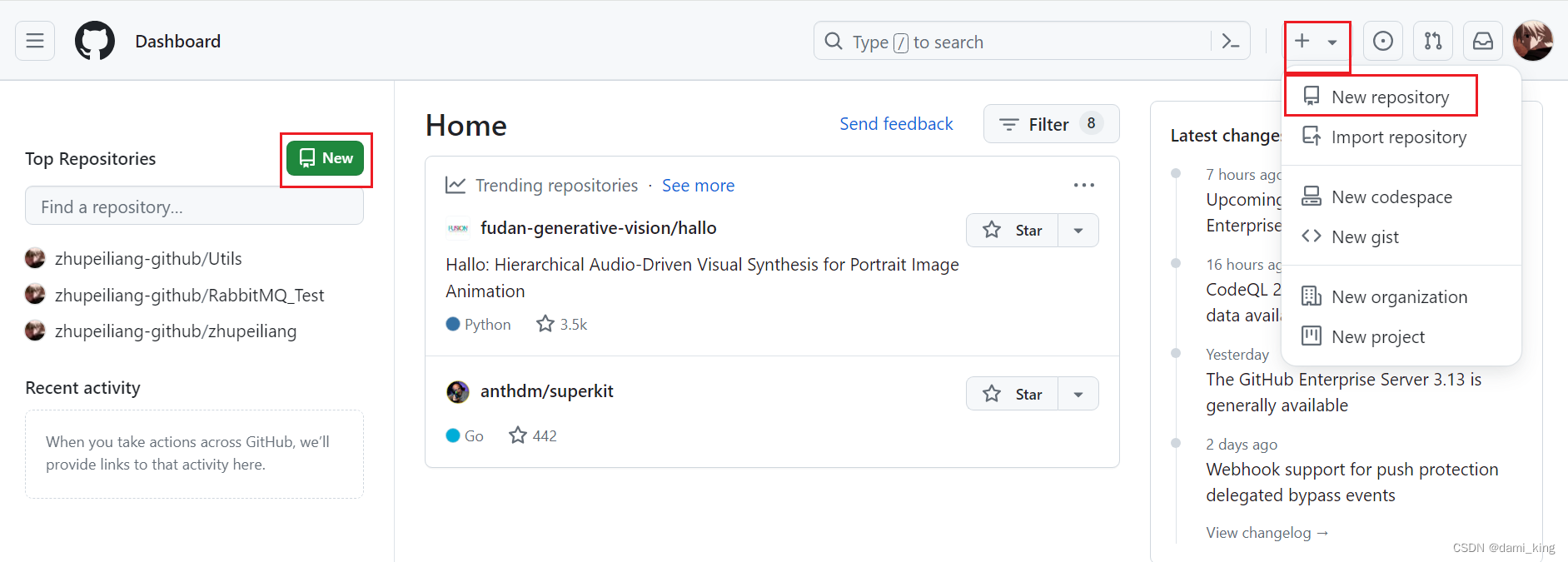Viewport: 1568px width, 562px height.
Task: Click the avatar beside zhupeiliang-github/Utils
Action: 35,258
